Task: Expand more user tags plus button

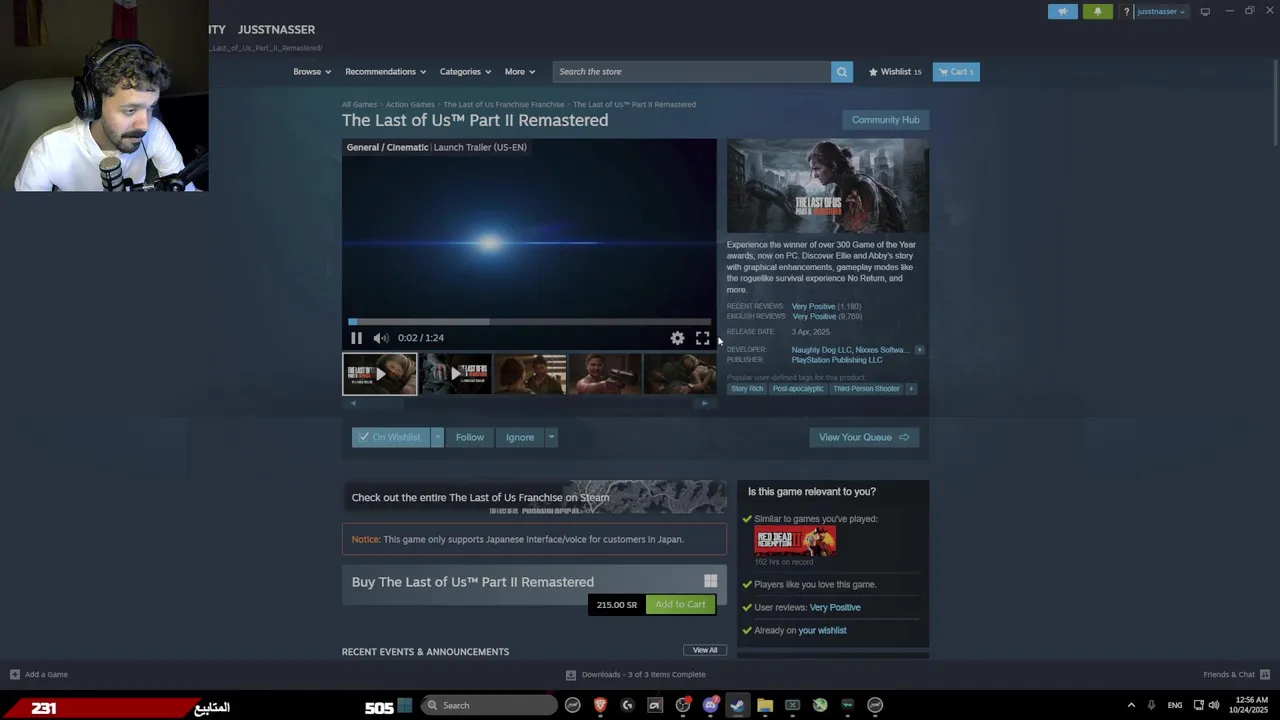Action: [x=911, y=389]
